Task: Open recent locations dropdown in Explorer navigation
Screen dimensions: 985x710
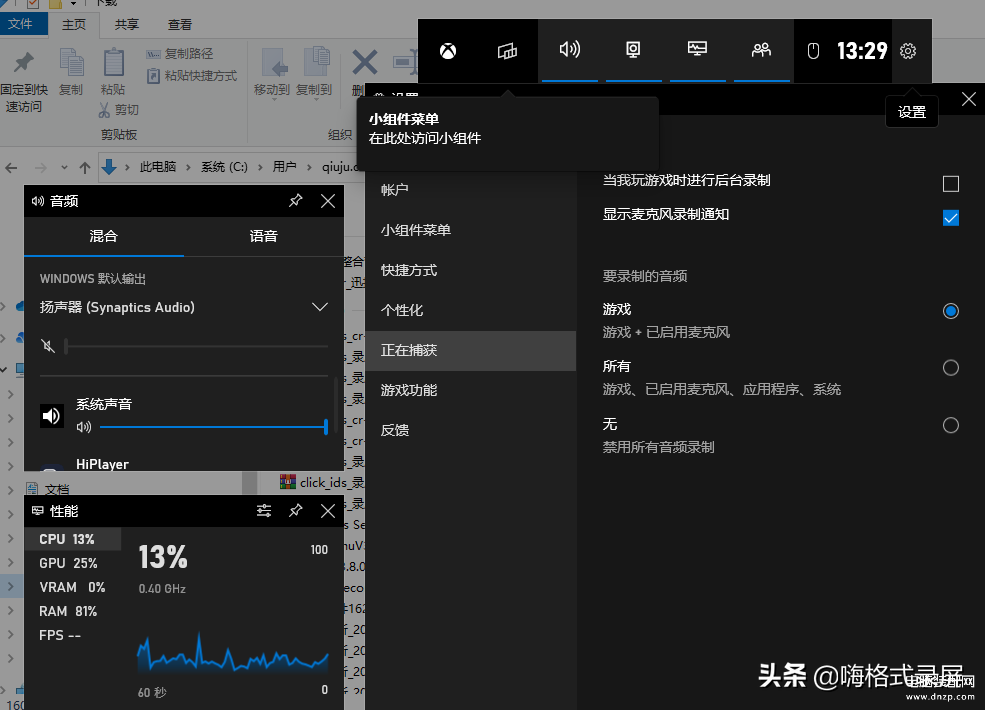Action: pos(64,168)
